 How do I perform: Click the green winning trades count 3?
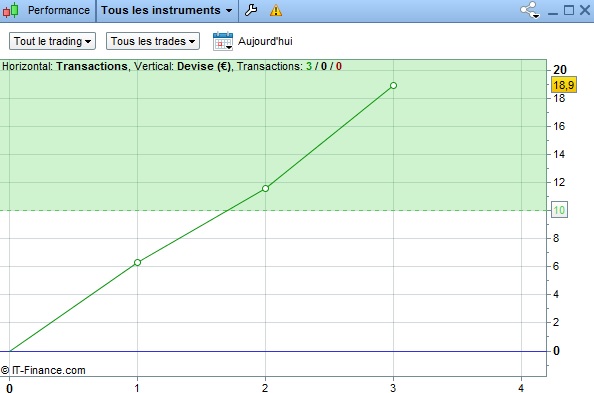click(x=309, y=66)
